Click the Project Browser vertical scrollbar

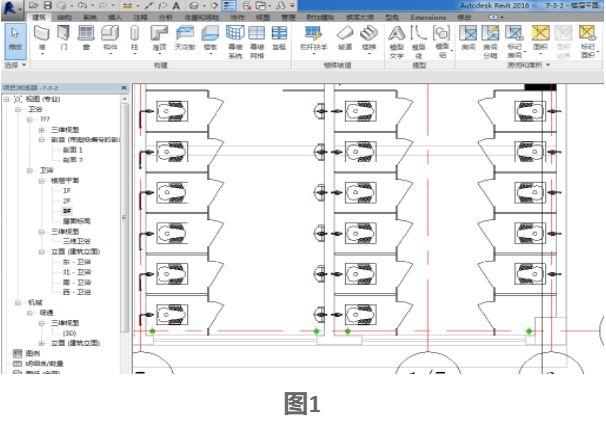pos(124,216)
